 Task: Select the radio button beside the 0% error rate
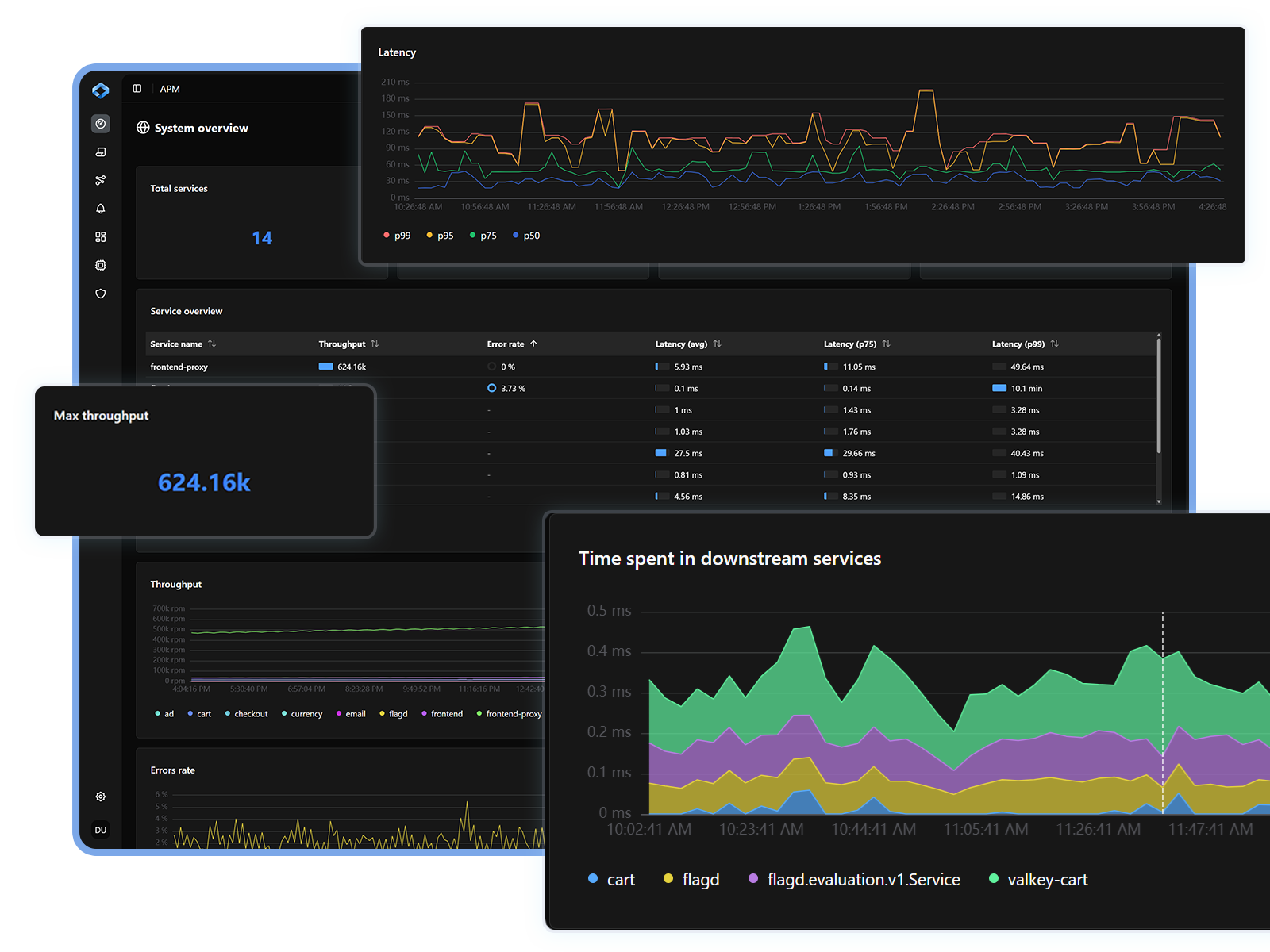click(491, 367)
